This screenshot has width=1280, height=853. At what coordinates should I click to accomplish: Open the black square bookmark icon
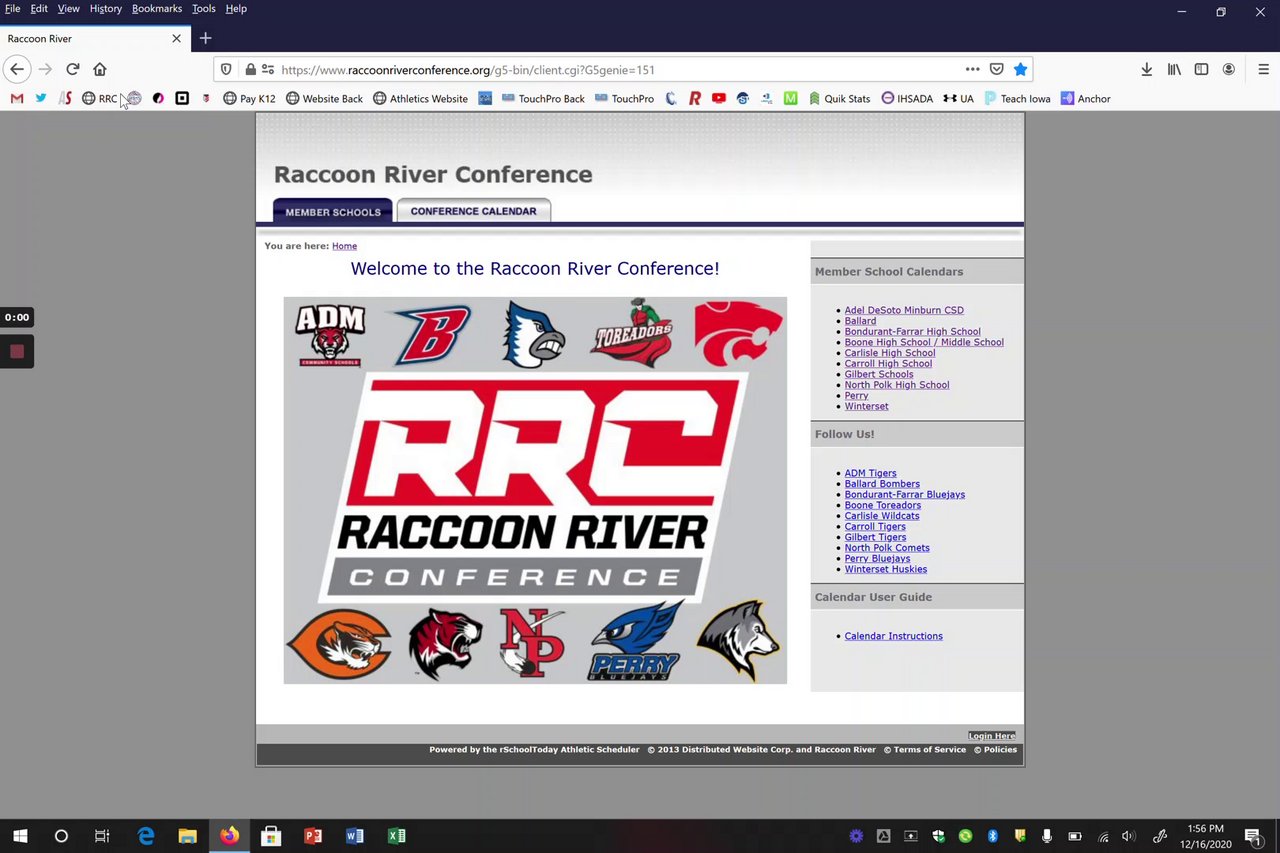[182, 98]
